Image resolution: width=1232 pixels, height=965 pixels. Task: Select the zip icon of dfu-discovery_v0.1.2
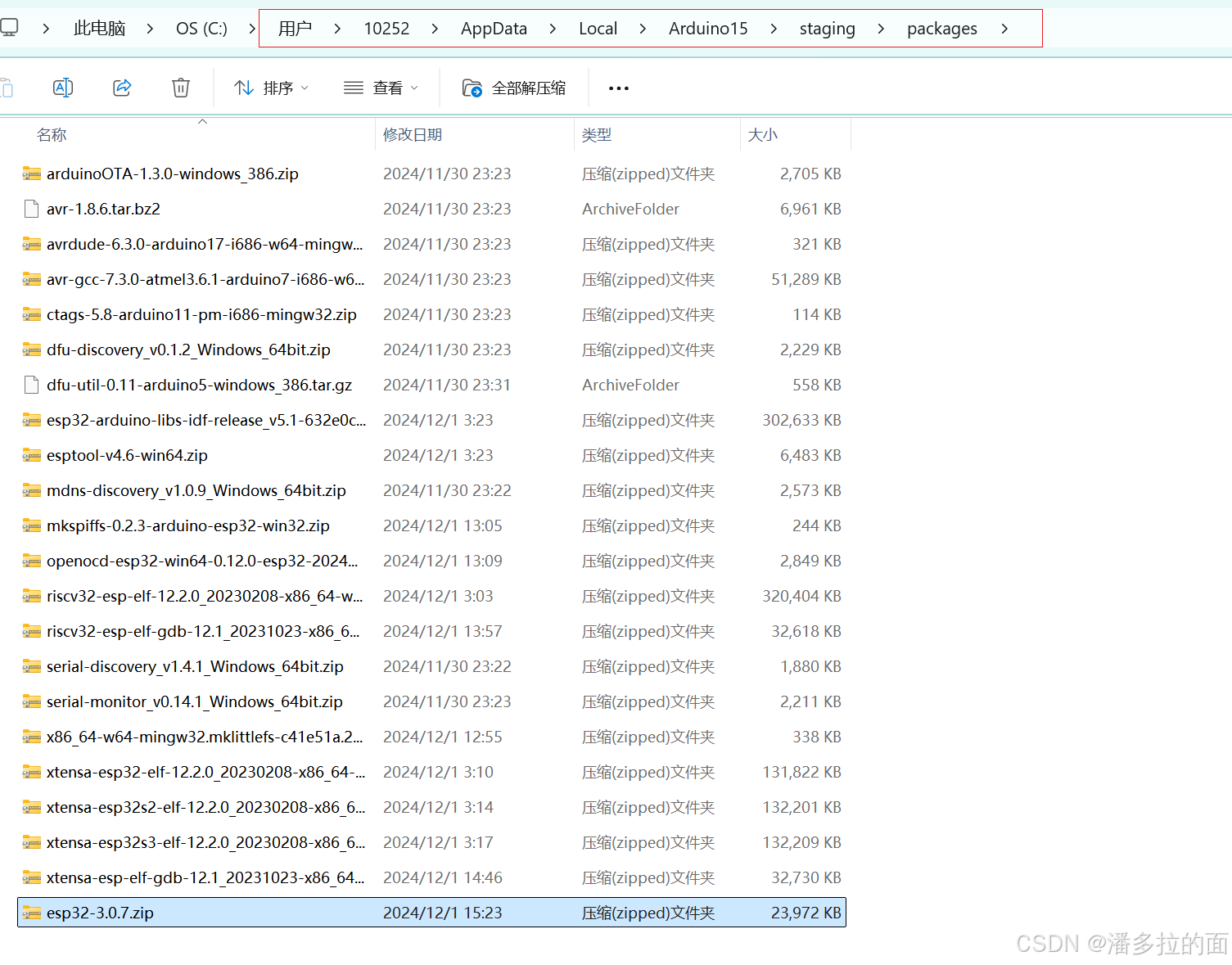(32, 349)
